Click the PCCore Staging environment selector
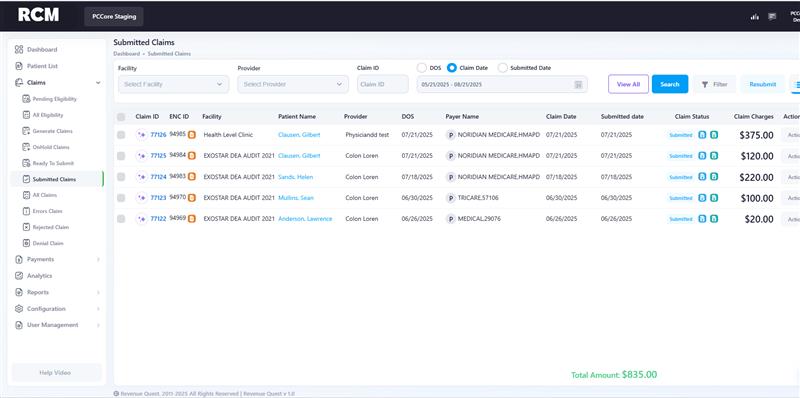This screenshot has height=398, width=800. coord(114,16)
